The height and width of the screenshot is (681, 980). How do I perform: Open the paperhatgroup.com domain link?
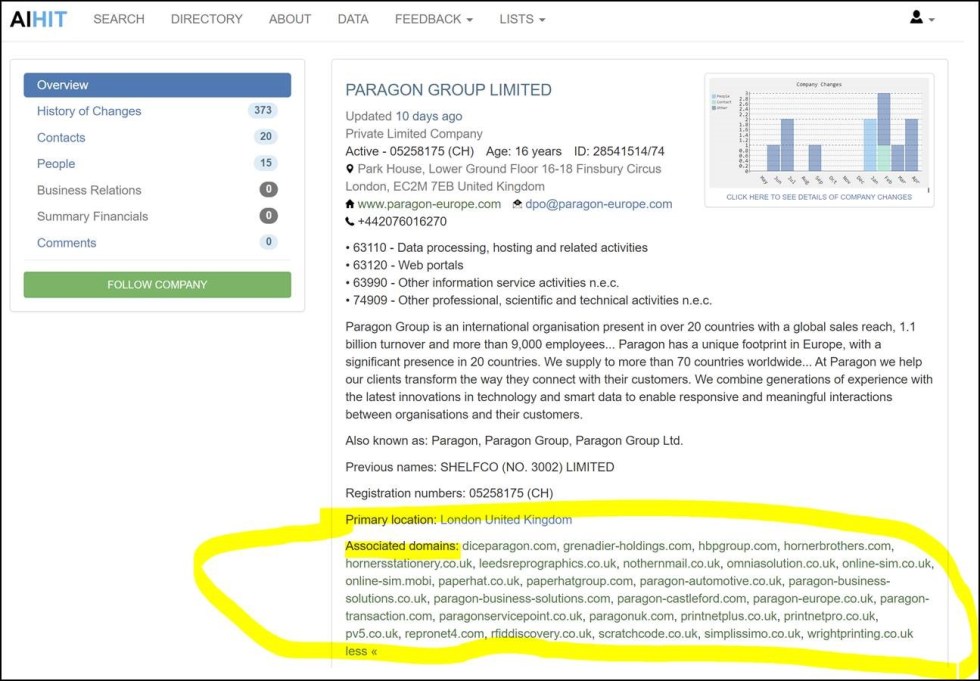point(579,581)
